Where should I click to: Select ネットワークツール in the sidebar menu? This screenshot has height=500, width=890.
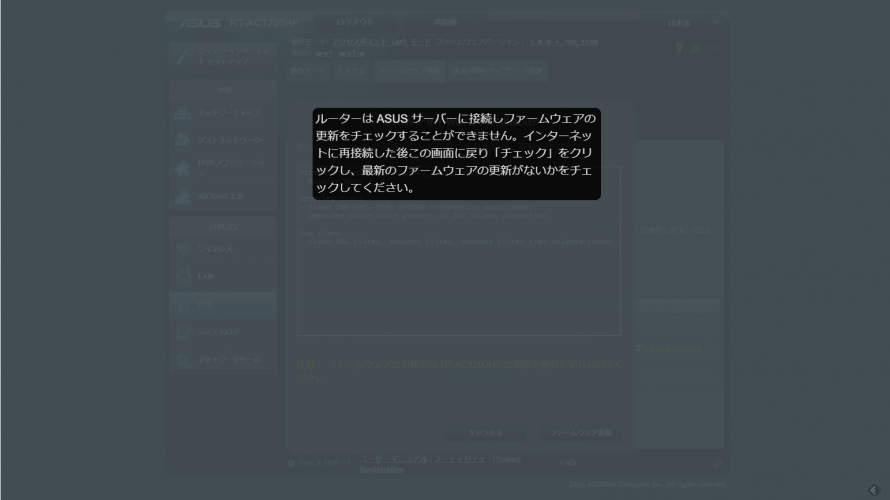229,360
